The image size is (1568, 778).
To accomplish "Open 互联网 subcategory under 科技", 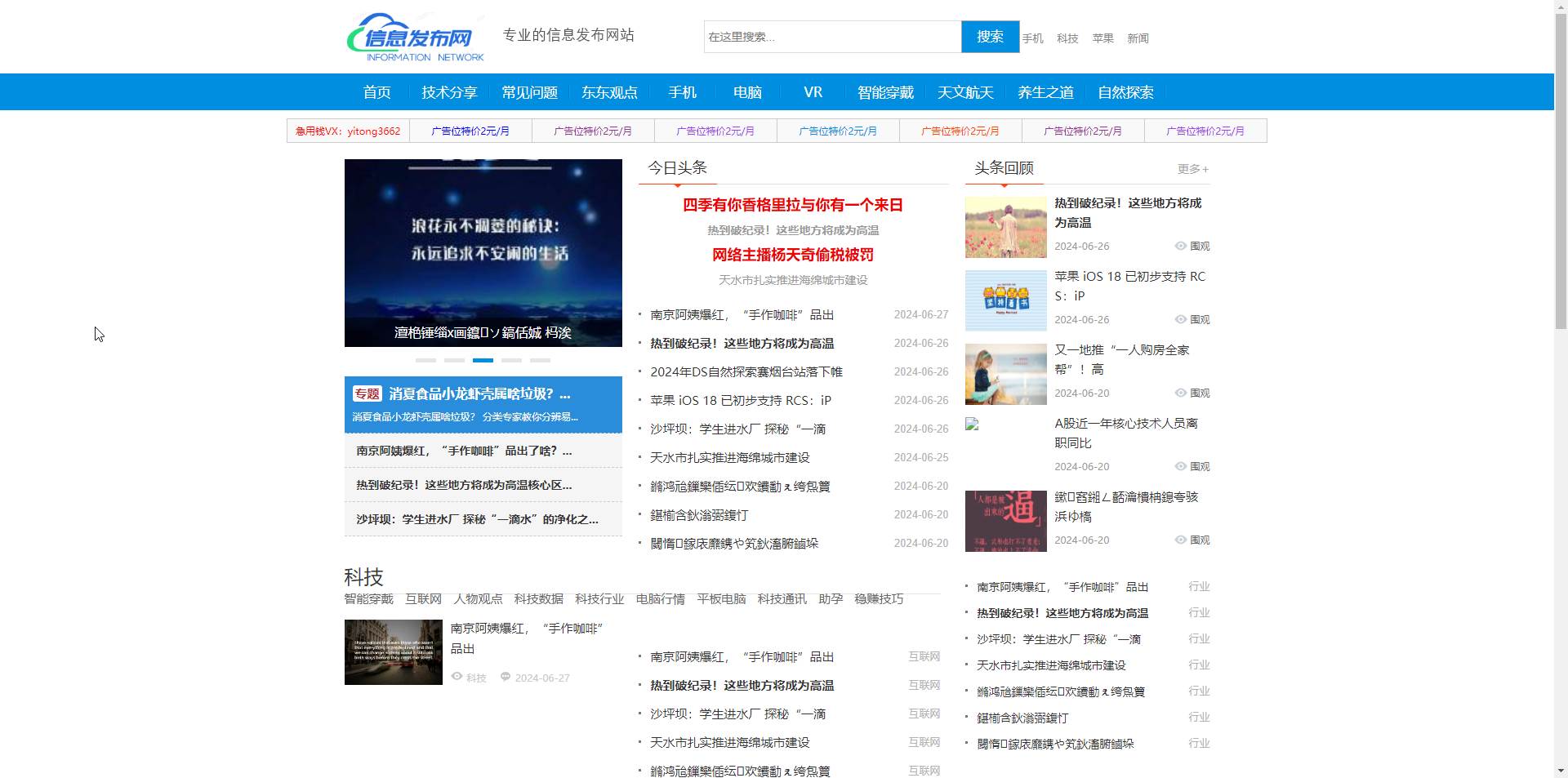I will pos(423,599).
